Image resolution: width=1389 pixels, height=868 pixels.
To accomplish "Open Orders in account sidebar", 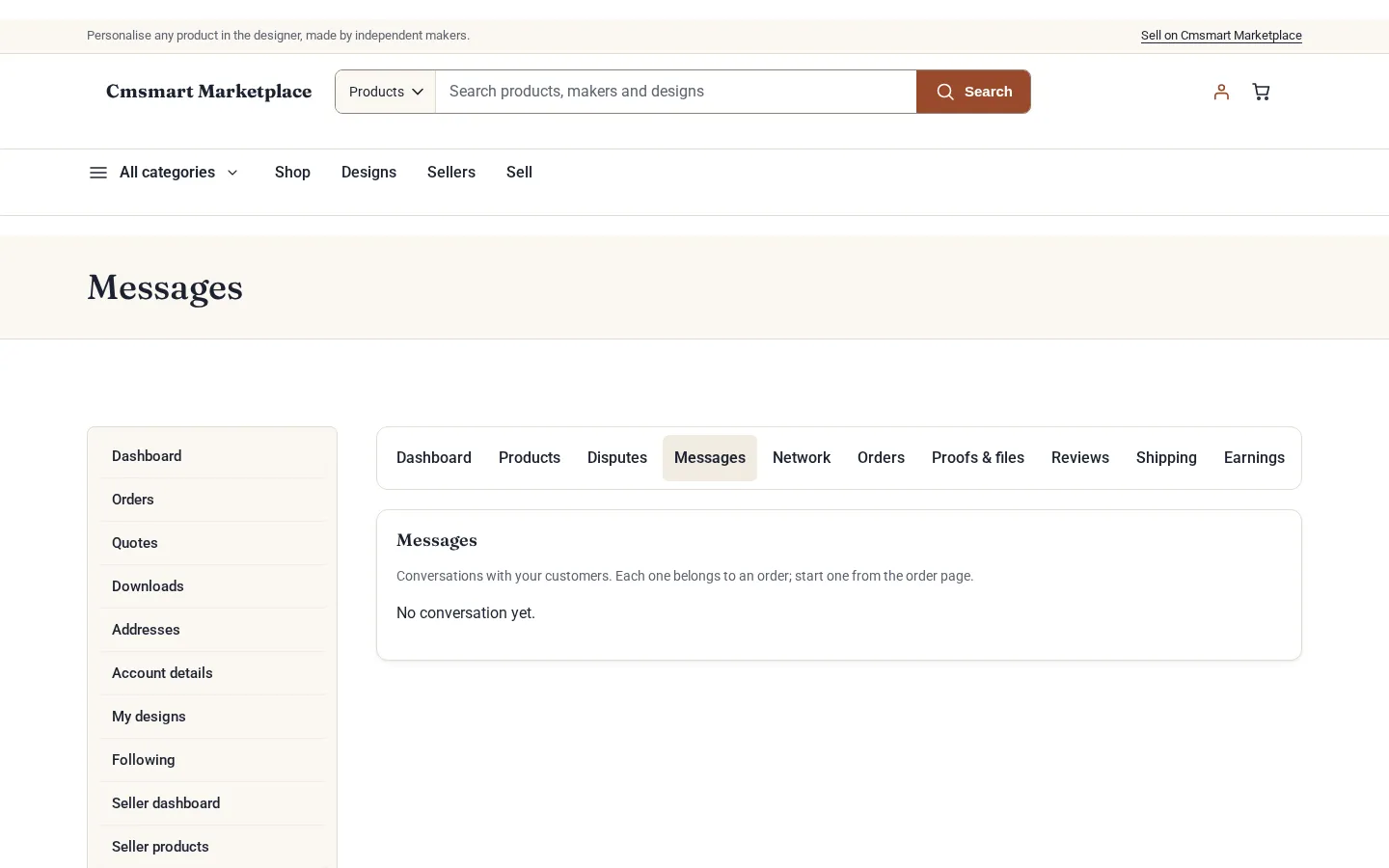I will click(212, 500).
